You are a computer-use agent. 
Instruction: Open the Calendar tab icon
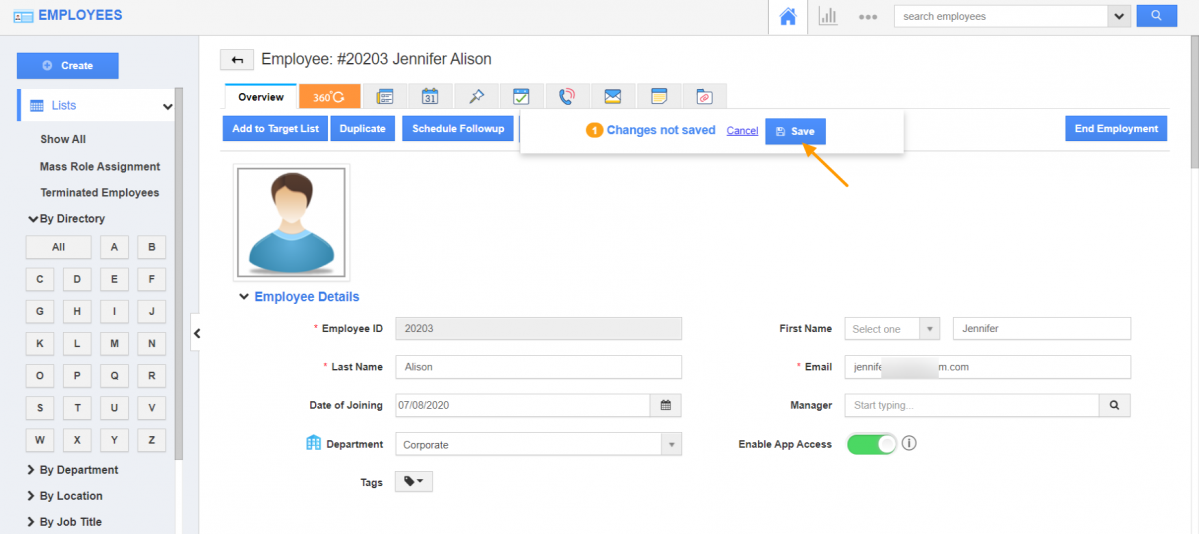point(430,97)
